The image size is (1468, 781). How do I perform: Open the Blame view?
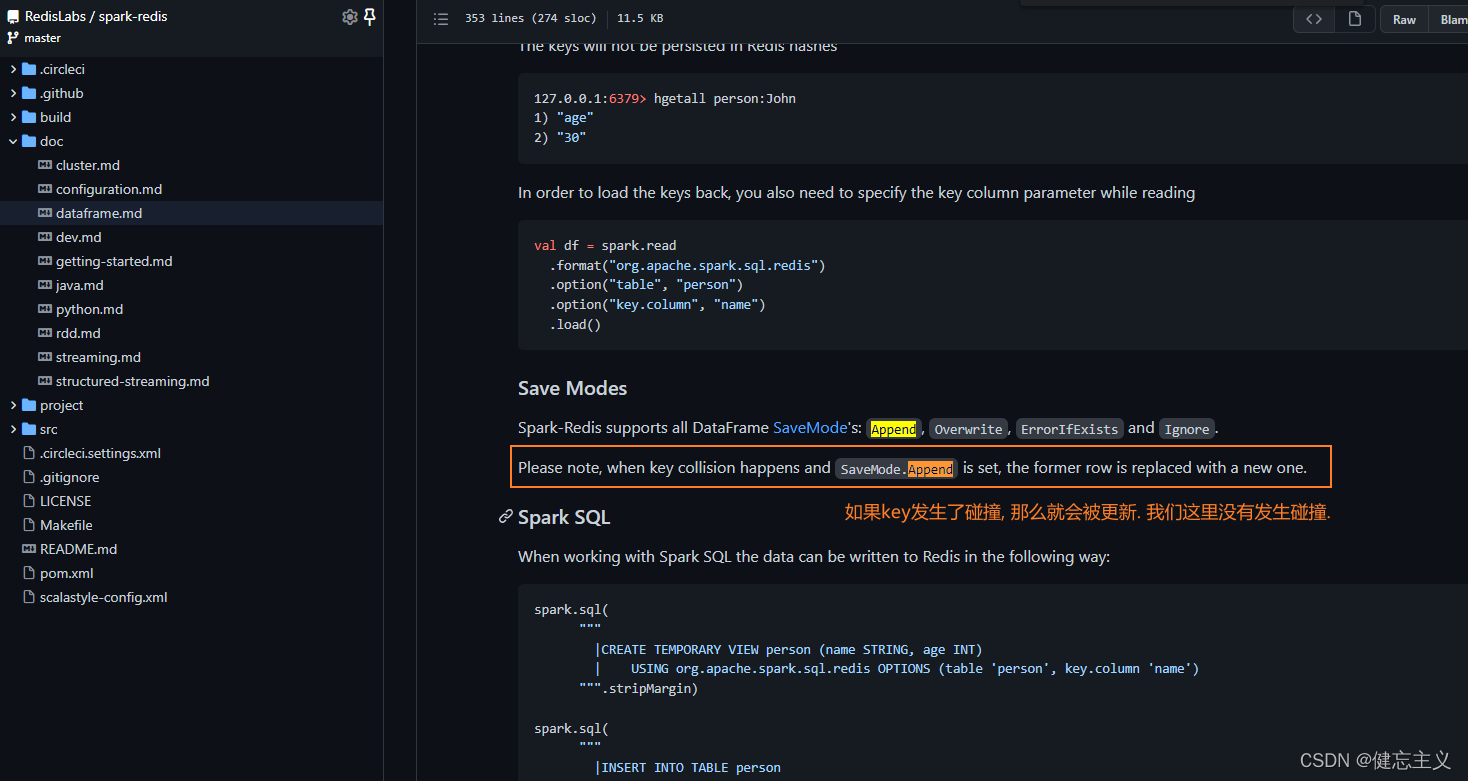1451,18
